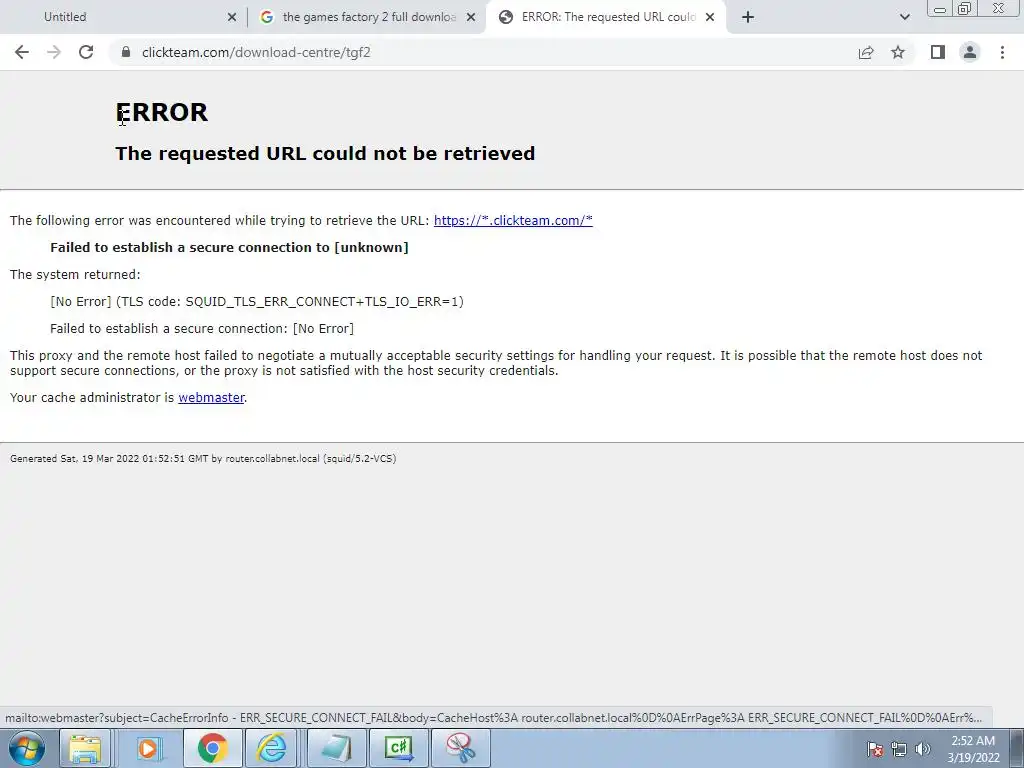Screen dimensions: 1024x768
Task: Click the taskbar clock showing 2:52 AM
Action: click(973, 749)
